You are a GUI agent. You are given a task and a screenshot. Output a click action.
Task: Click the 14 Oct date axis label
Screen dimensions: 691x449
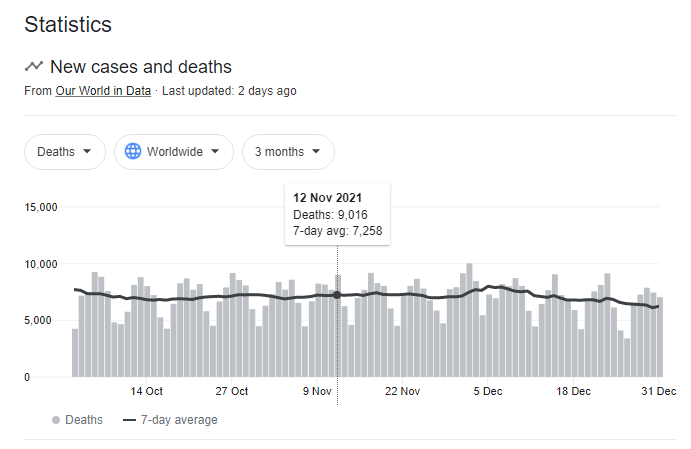(x=147, y=391)
